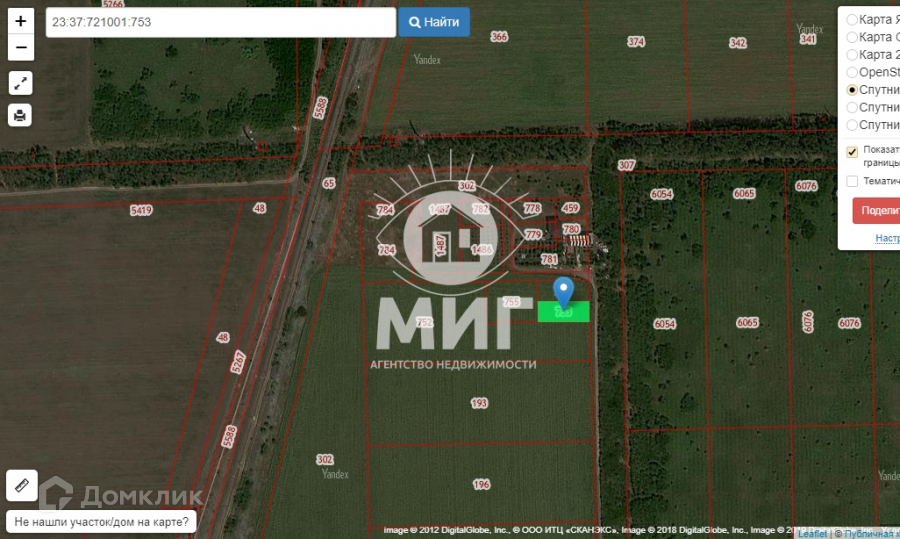The image size is (900, 539).
Task: Open the ruler measurement tool
Action: point(22,486)
